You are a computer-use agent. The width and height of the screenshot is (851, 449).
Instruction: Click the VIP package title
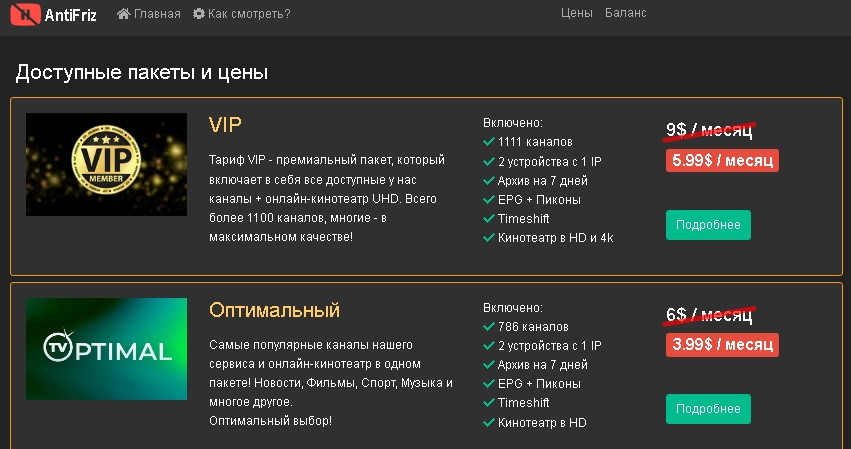(226, 125)
